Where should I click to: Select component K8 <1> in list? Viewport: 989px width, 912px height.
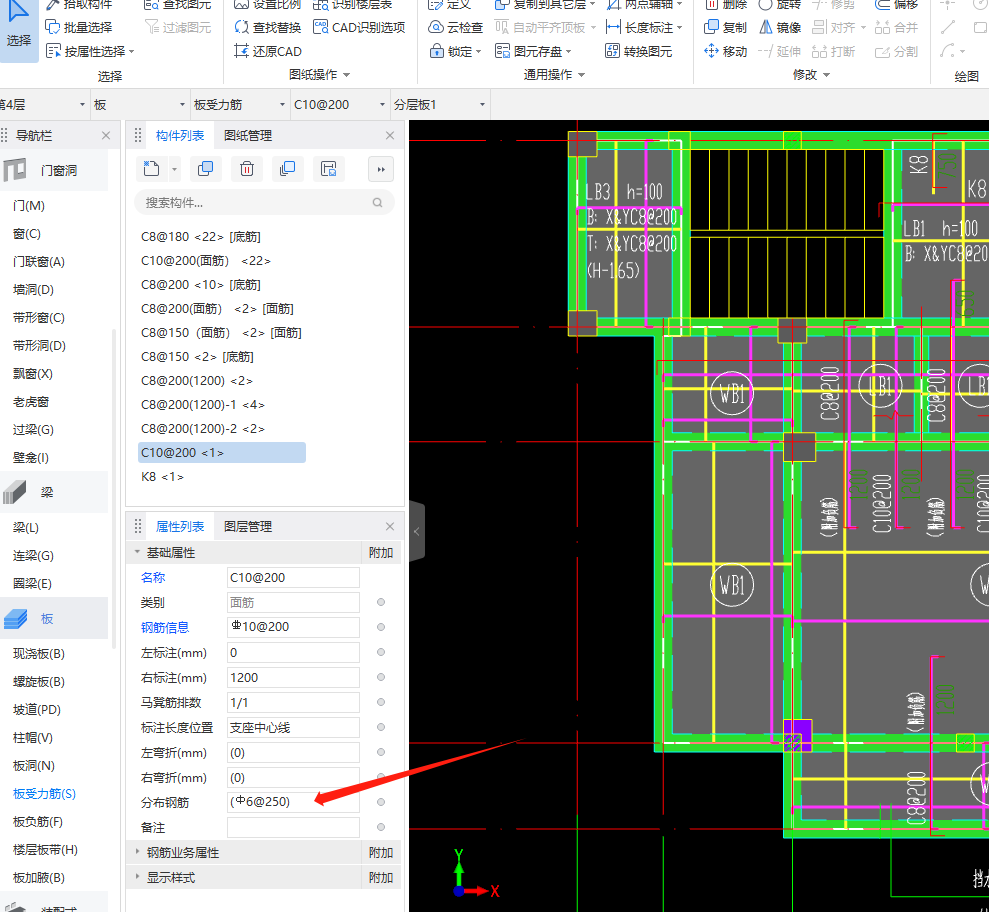point(162,476)
